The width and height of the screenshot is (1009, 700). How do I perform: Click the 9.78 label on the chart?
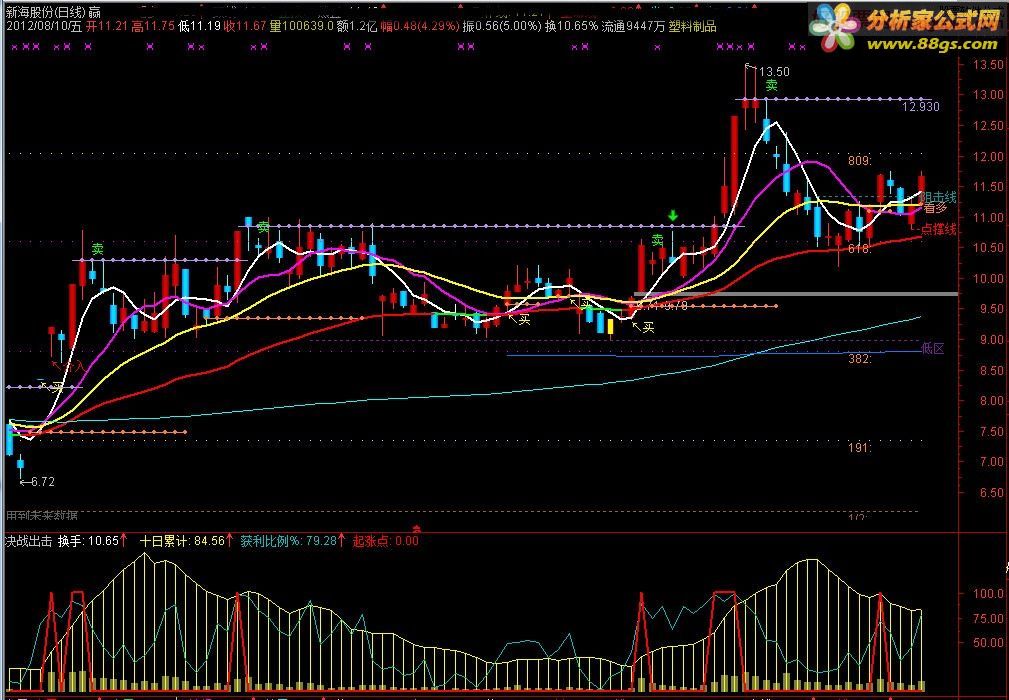[x=676, y=306]
